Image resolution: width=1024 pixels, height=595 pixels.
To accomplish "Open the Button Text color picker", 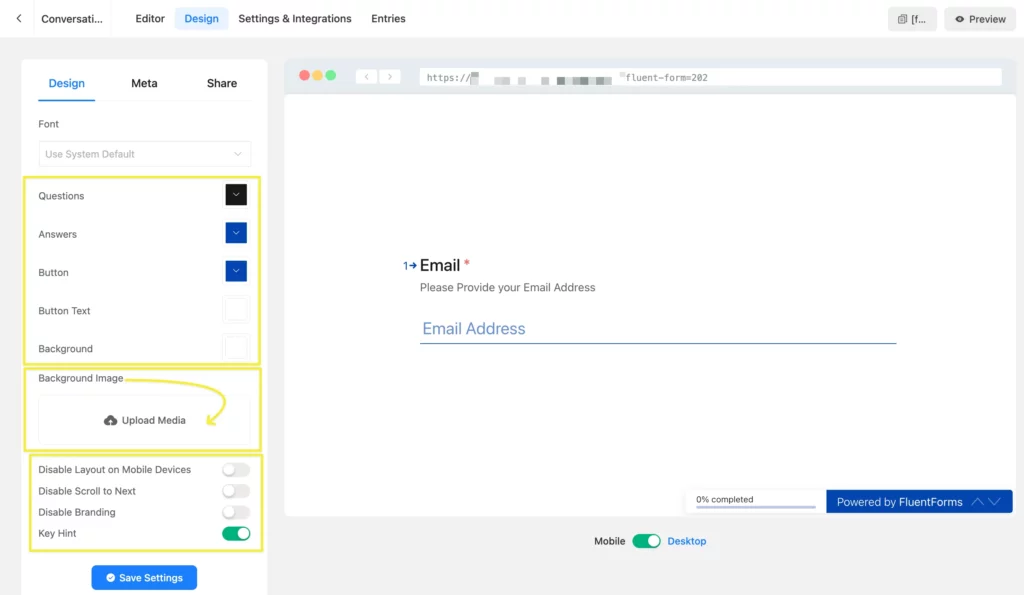I will [236, 310].
